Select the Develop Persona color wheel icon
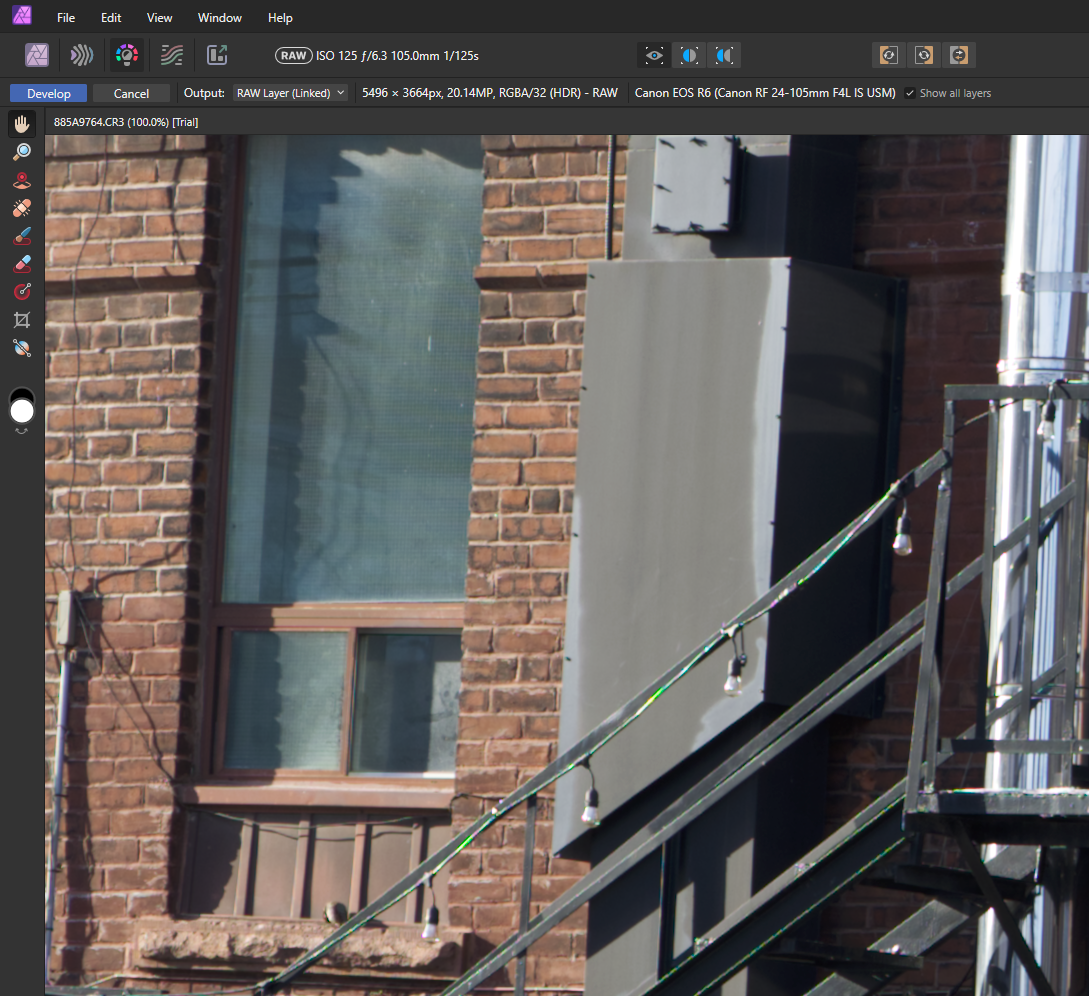 (126, 55)
